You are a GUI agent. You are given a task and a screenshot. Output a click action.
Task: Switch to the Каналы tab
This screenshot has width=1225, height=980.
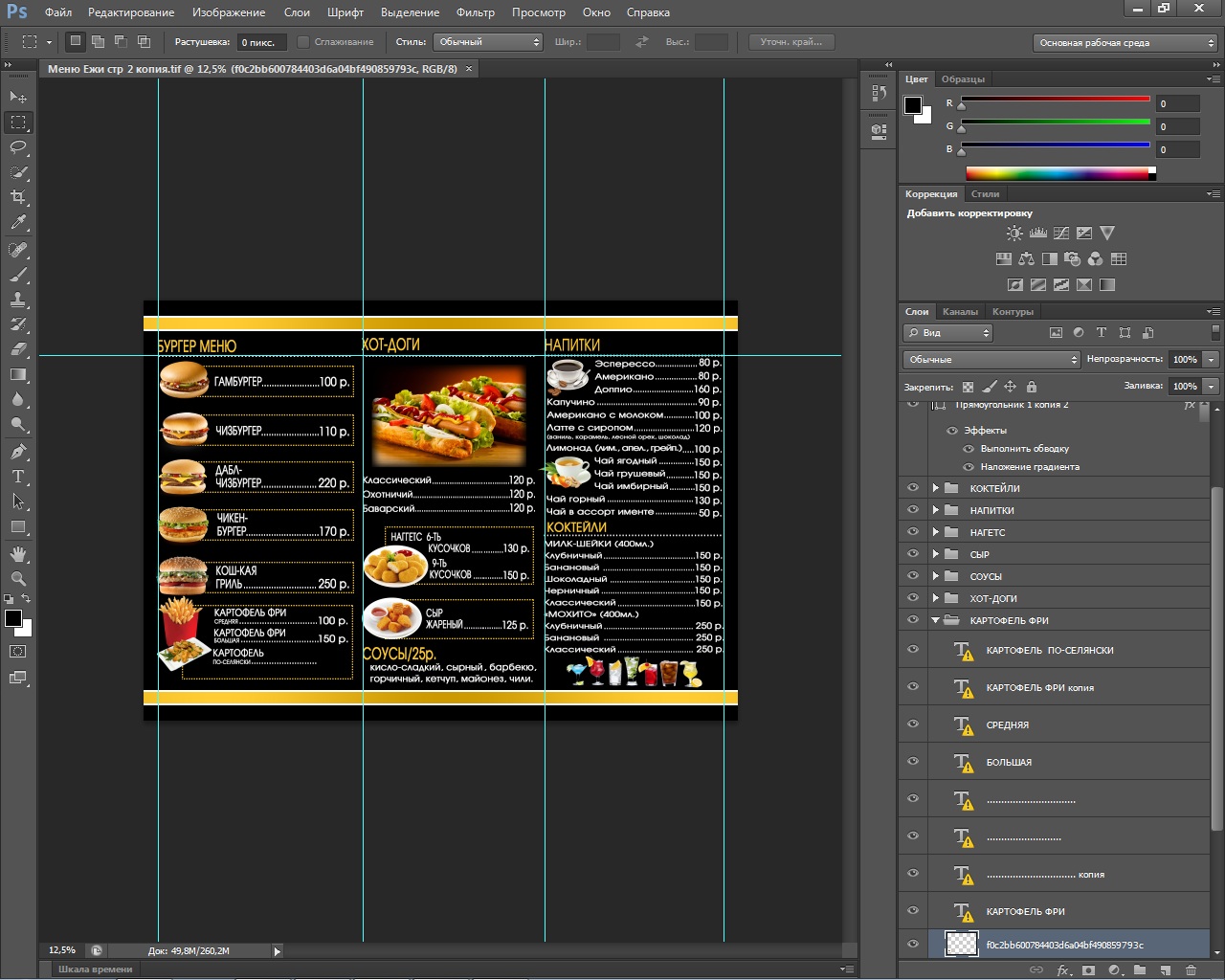(x=960, y=312)
